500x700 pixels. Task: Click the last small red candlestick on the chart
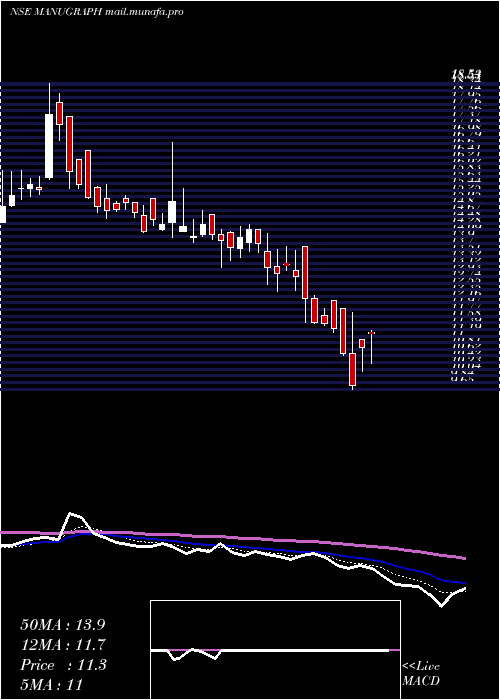(371, 333)
